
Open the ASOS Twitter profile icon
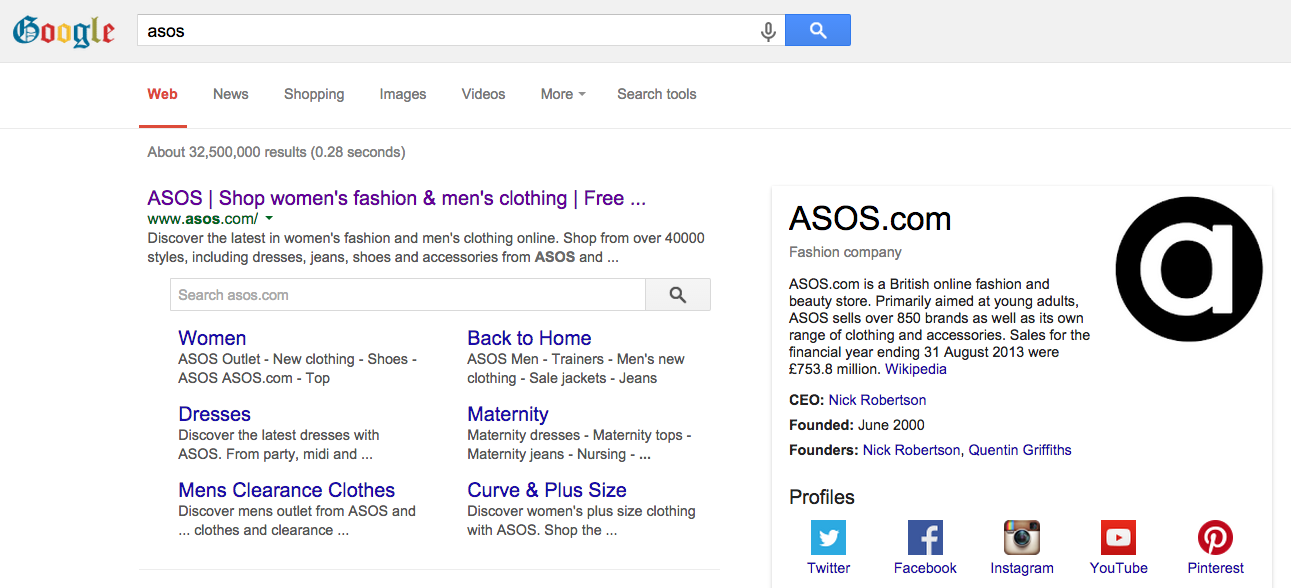(x=828, y=538)
